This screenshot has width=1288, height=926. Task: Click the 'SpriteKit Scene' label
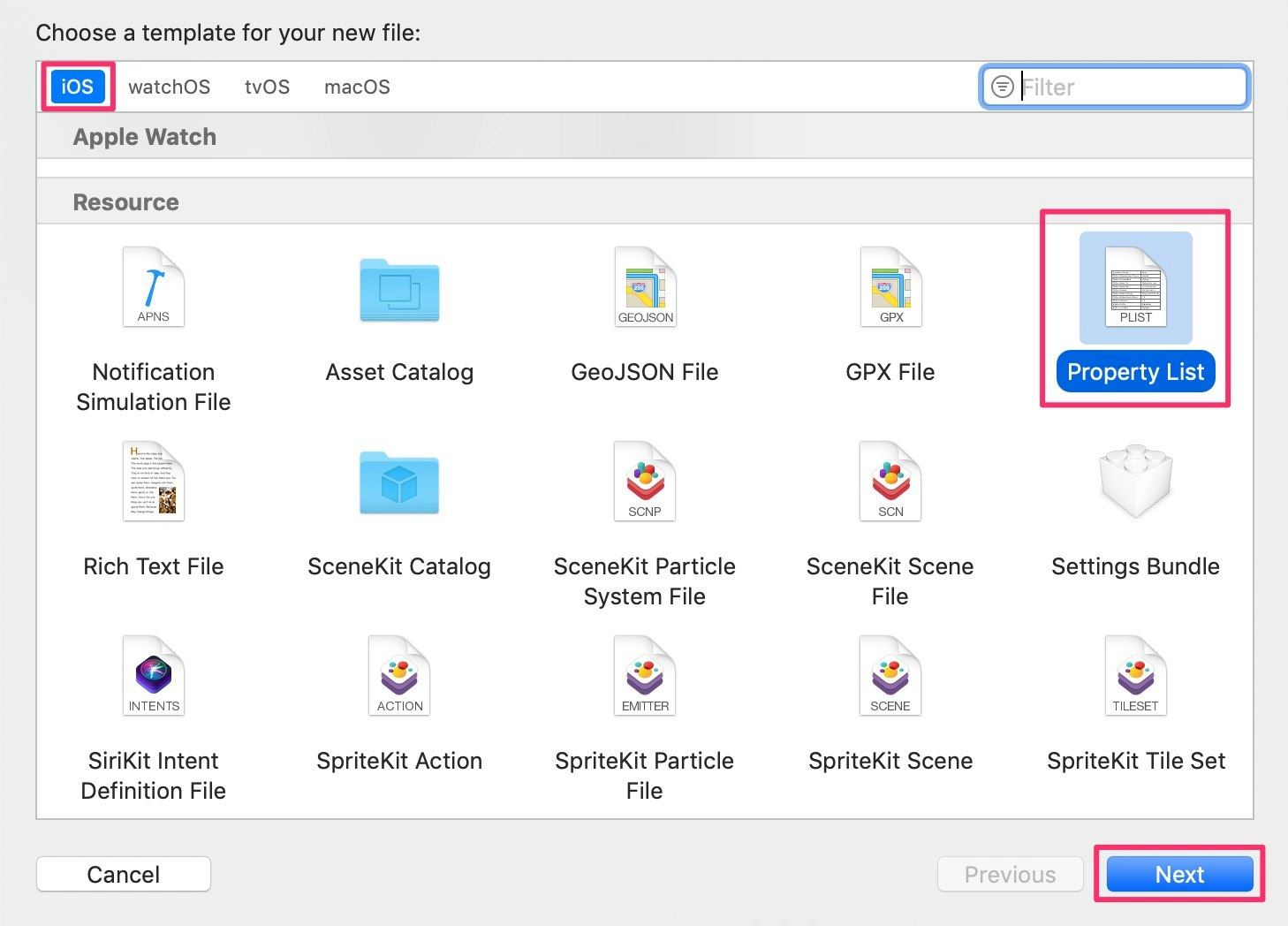click(890, 761)
